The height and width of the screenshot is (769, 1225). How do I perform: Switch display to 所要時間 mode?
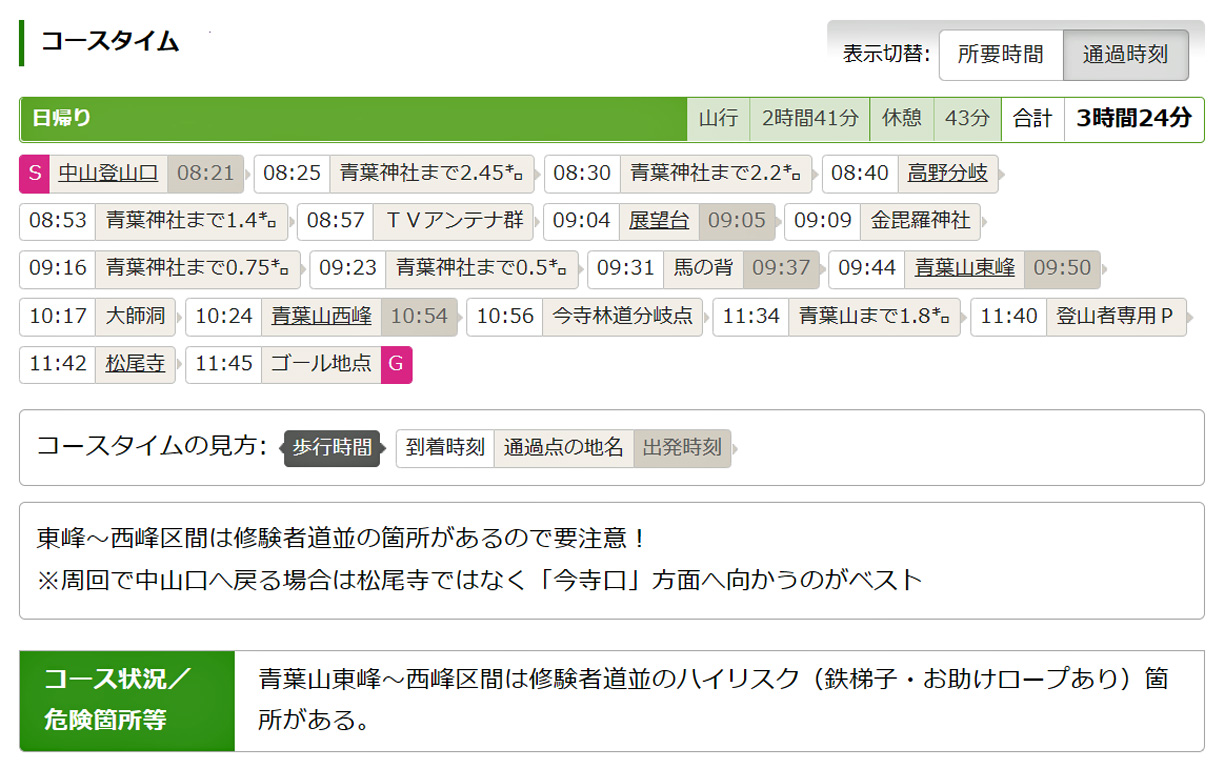tap(1000, 54)
